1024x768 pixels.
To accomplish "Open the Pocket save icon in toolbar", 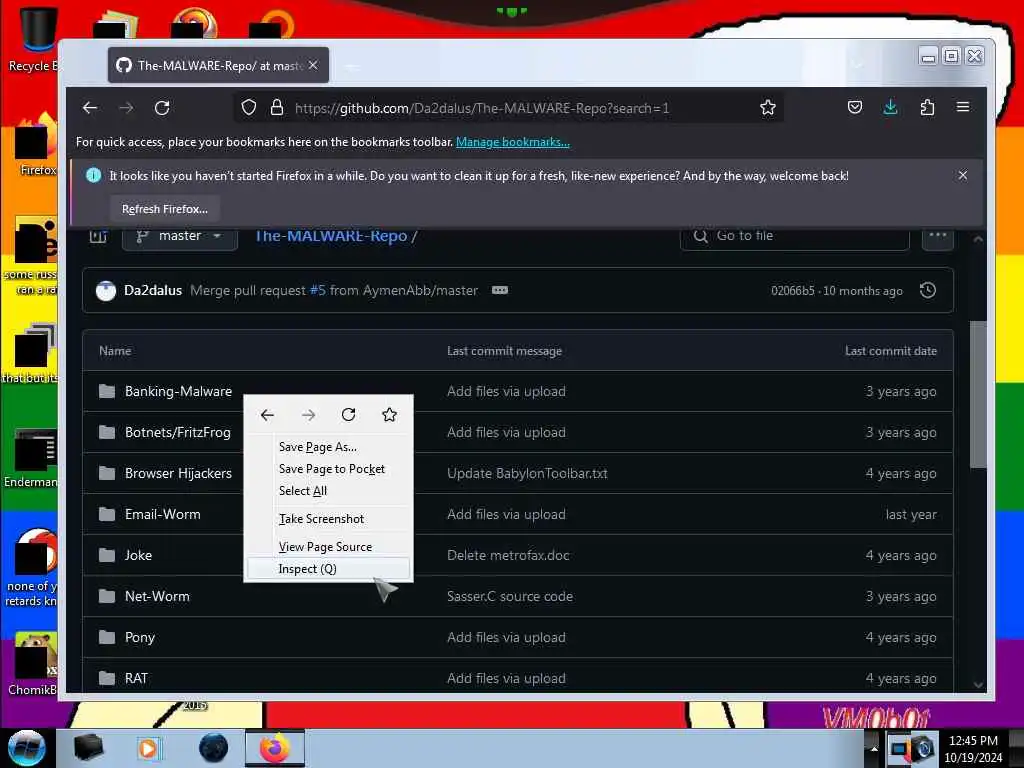I will pos(854,107).
